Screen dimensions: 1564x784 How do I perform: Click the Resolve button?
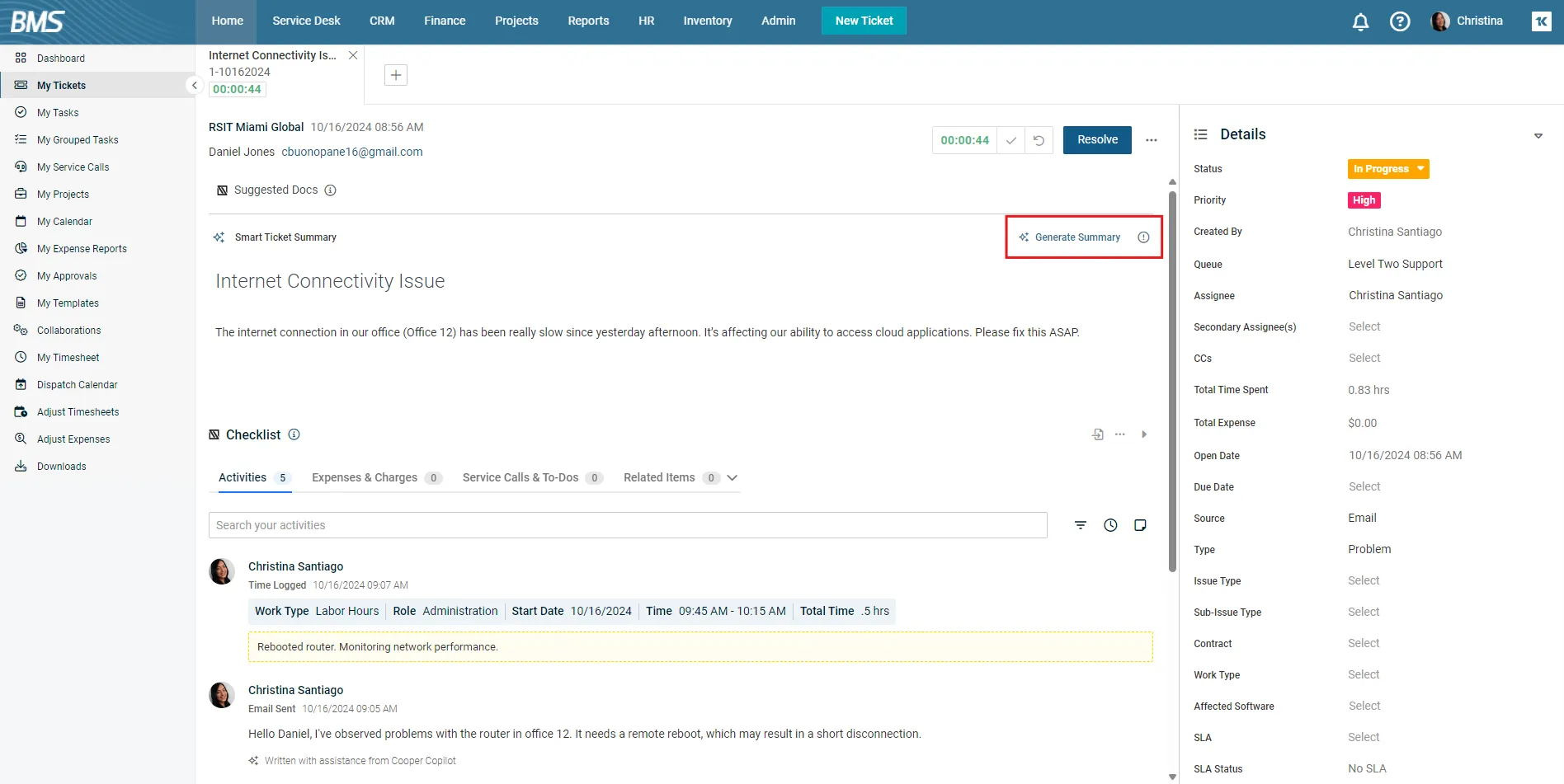[x=1096, y=140]
